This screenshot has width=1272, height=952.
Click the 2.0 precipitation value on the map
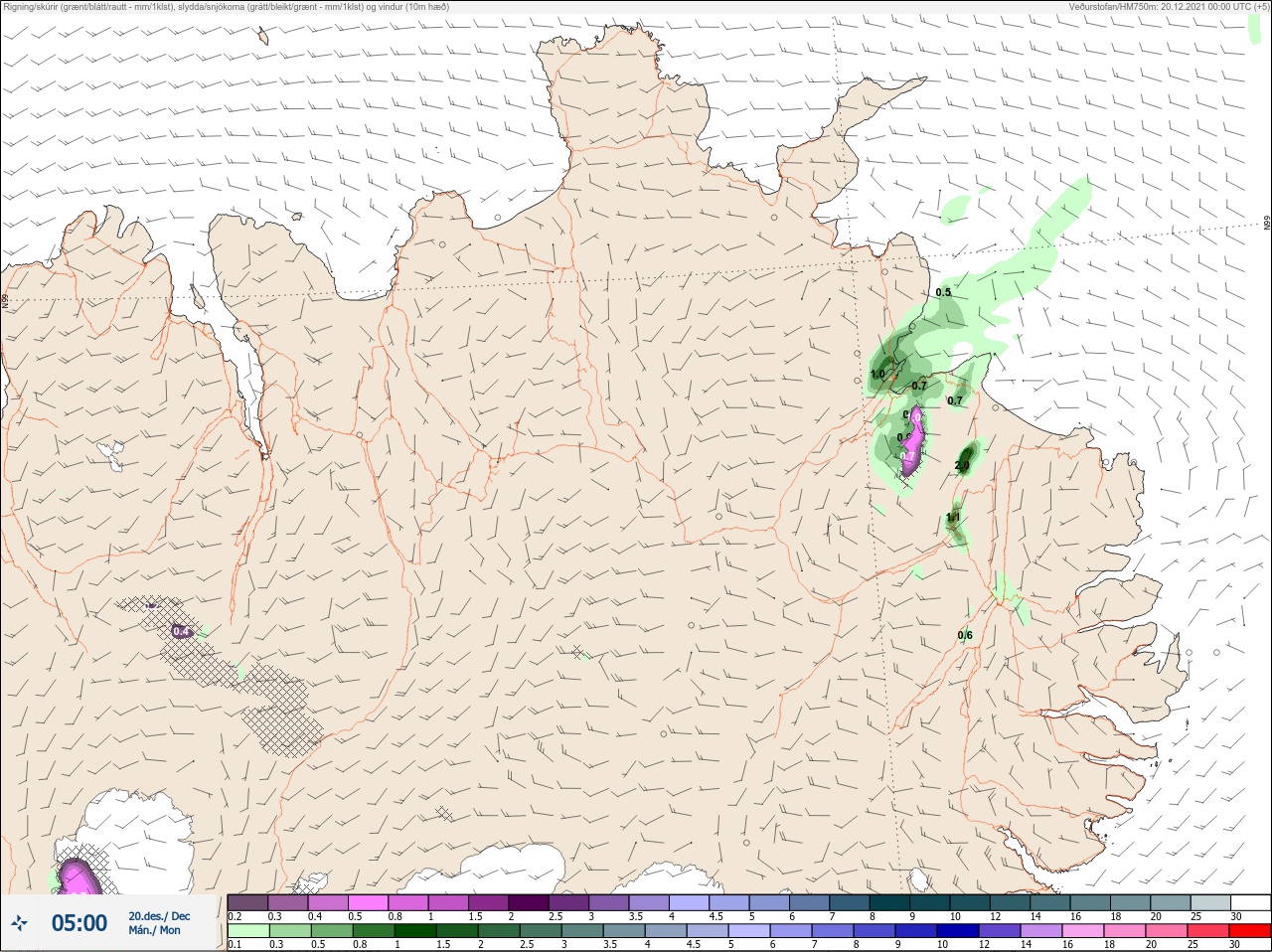(962, 465)
